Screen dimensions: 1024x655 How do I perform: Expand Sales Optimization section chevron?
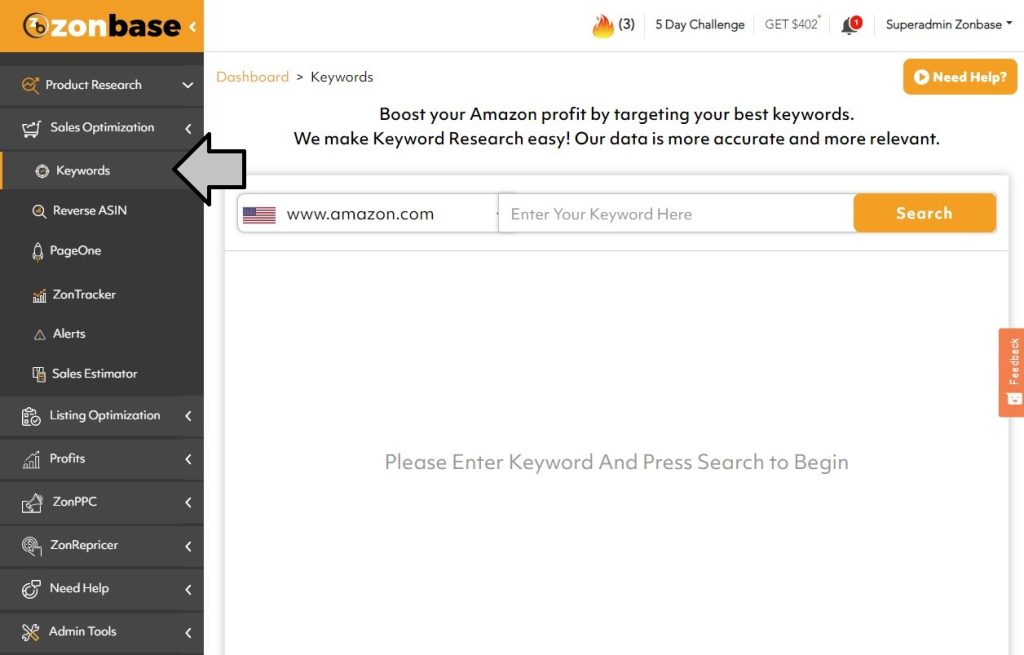pyautogui.click(x=188, y=129)
